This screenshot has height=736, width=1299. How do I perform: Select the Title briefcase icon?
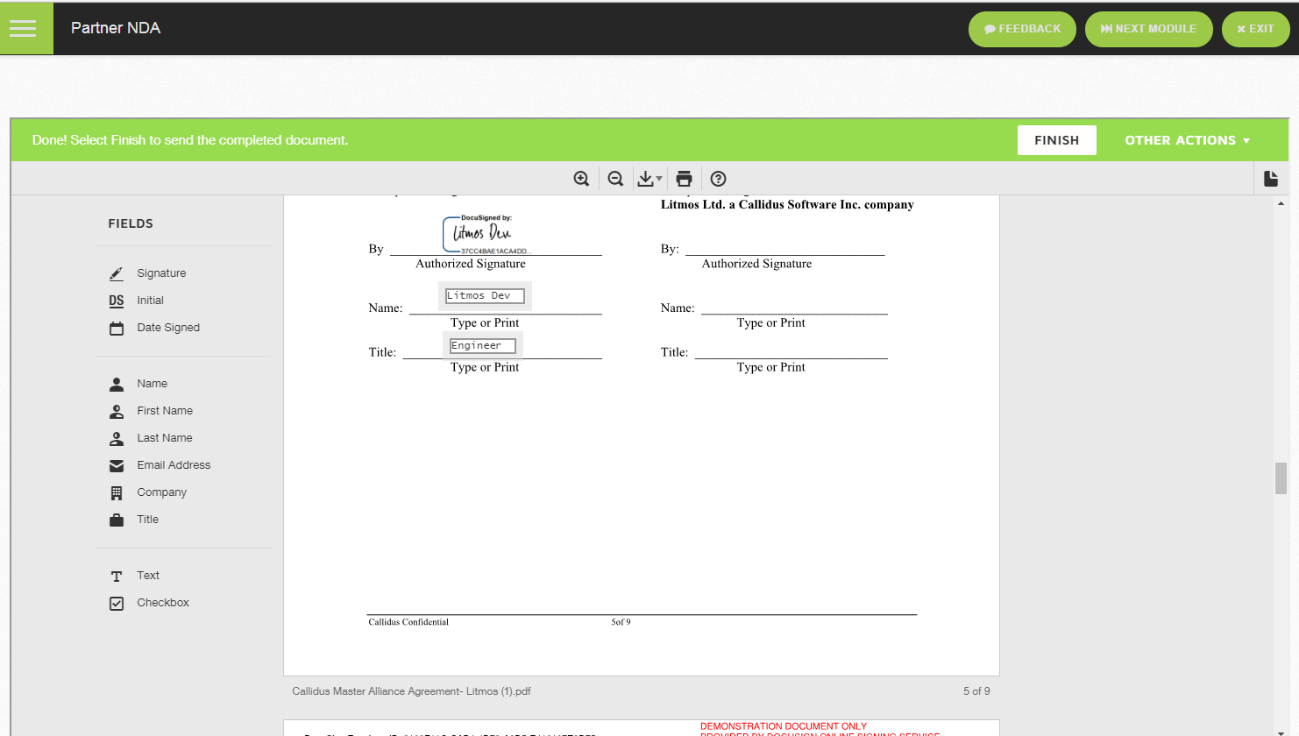click(116, 520)
